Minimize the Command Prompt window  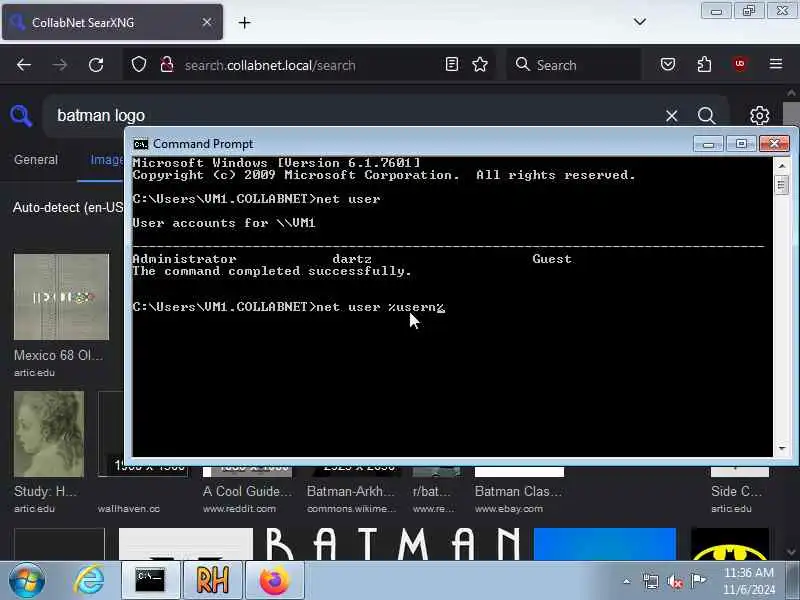(708, 144)
